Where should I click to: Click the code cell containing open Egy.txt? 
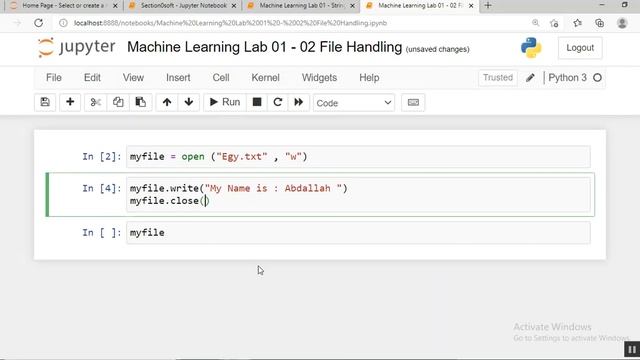(358, 156)
